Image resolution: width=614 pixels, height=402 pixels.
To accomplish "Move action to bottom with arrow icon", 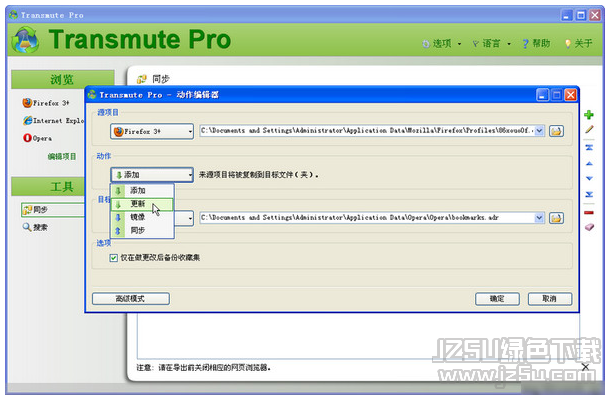I will 589,194.
